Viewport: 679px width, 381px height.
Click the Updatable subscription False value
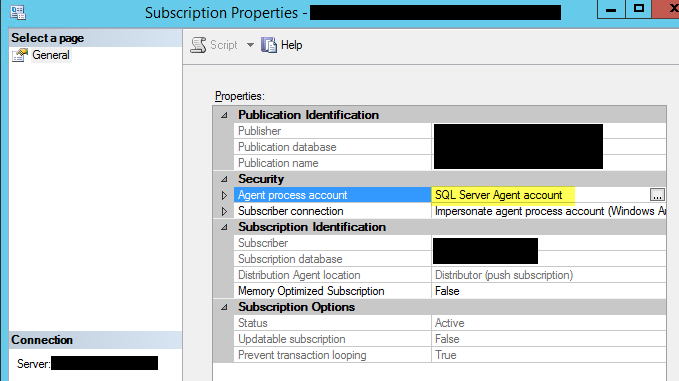(x=447, y=339)
